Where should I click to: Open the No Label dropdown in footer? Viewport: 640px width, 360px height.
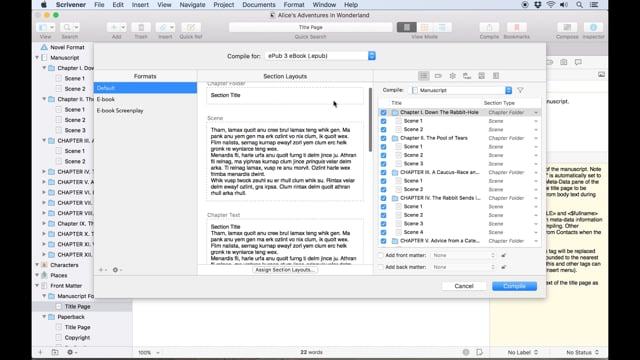tap(522, 352)
